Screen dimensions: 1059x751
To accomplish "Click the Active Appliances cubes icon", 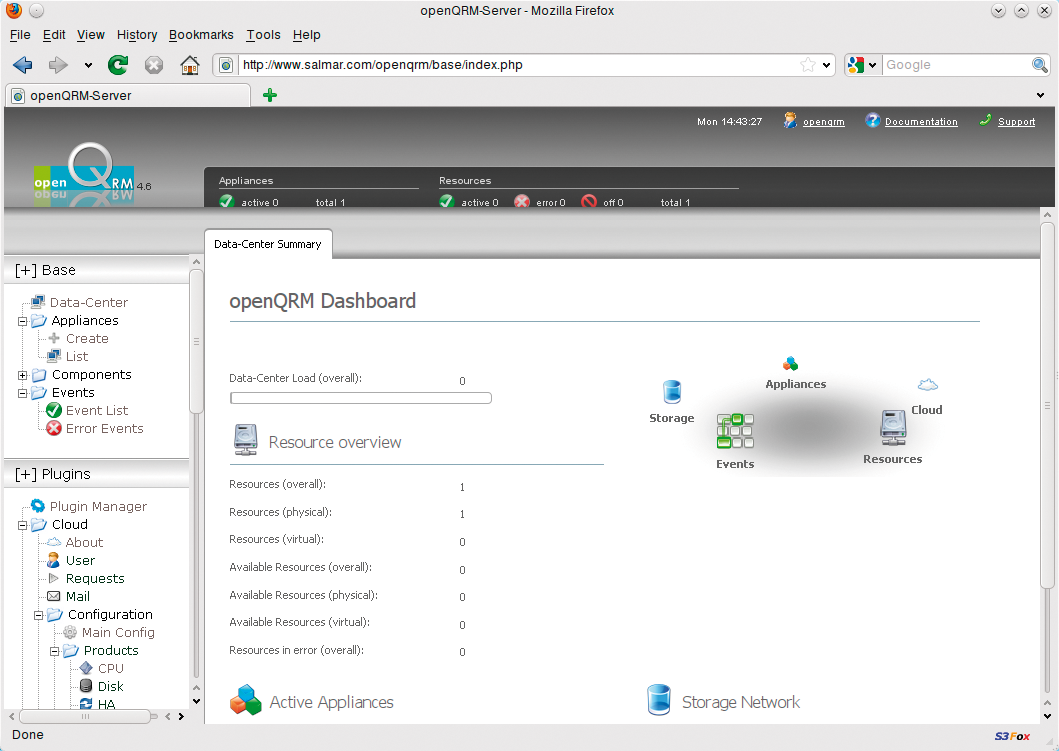I will (246, 700).
